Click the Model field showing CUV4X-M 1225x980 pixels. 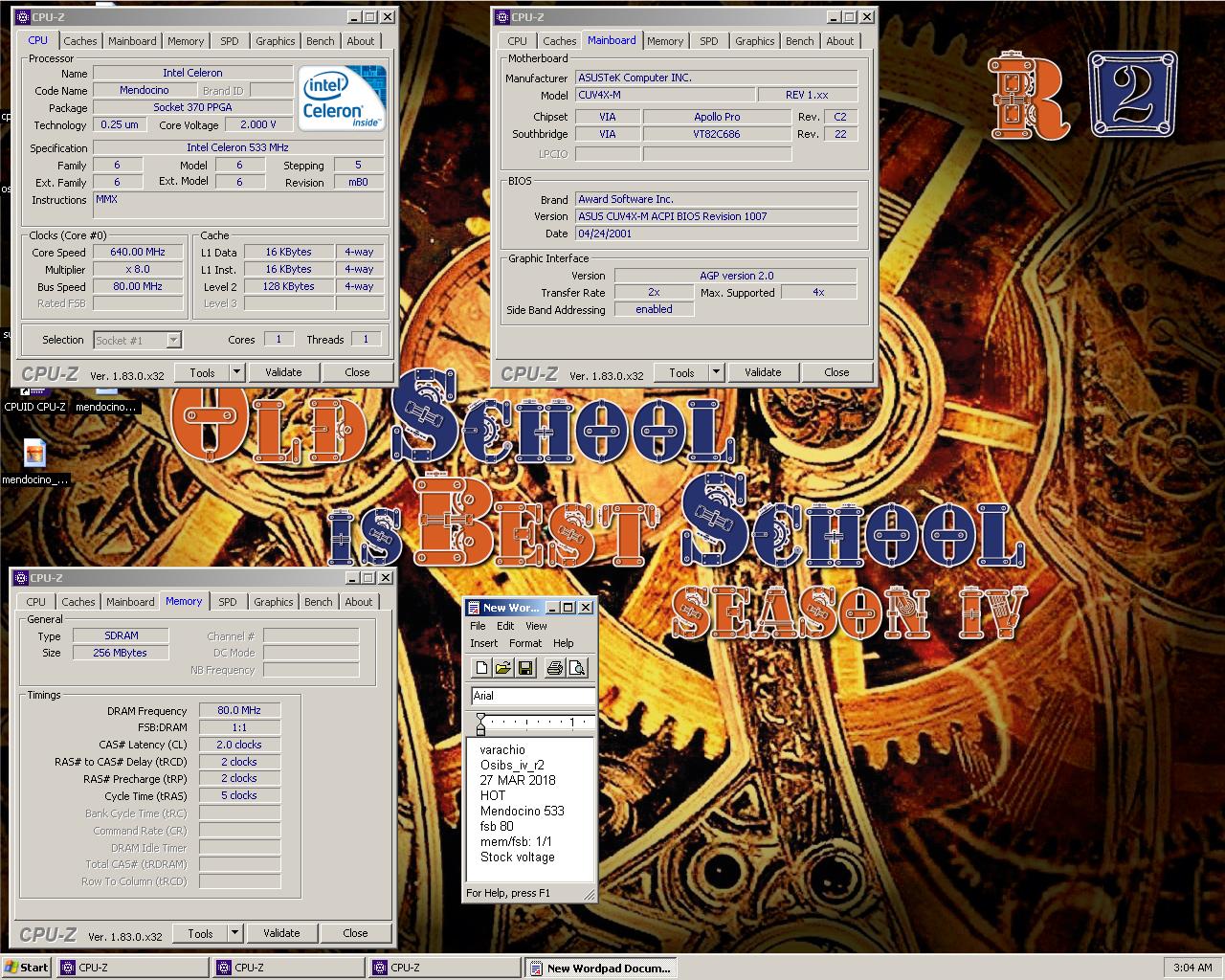click(x=664, y=95)
